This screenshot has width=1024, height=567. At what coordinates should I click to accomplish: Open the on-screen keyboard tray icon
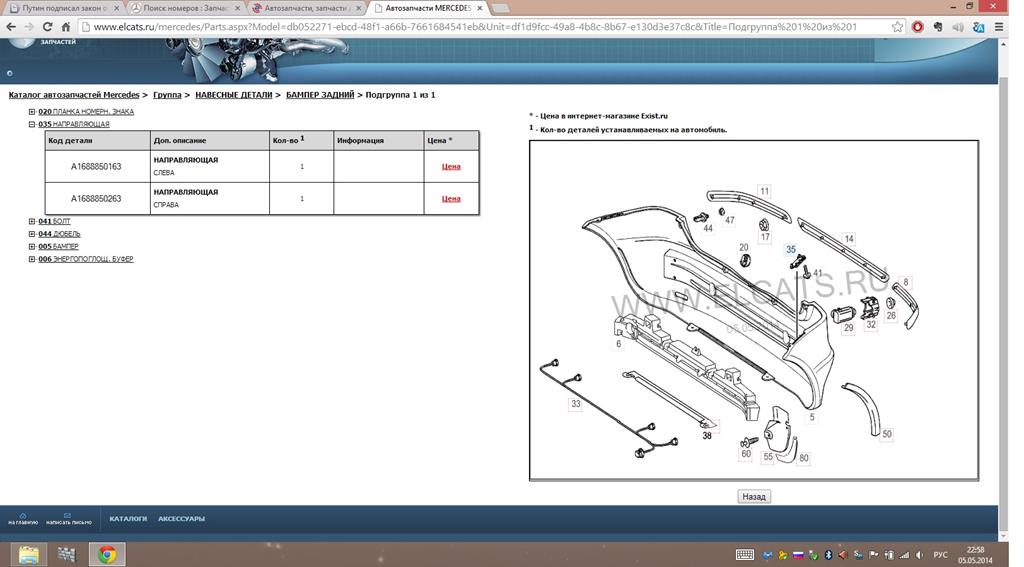click(x=744, y=554)
